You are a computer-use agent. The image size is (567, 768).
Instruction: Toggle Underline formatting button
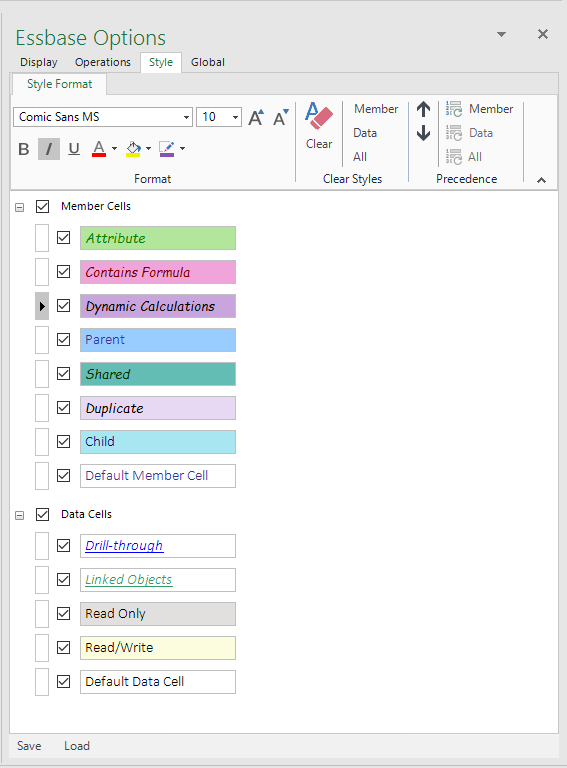(74, 149)
